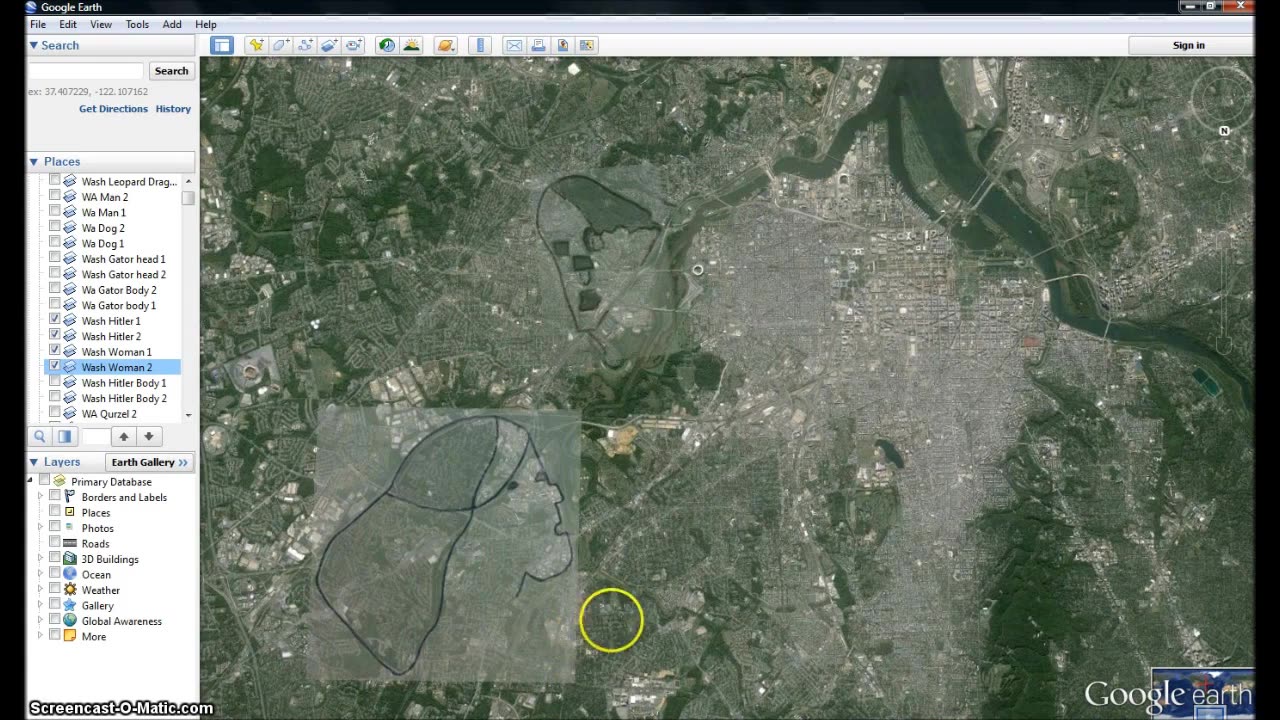Click the Places list scrollbar thumb
This screenshot has height=720, width=1280.
point(188,198)
